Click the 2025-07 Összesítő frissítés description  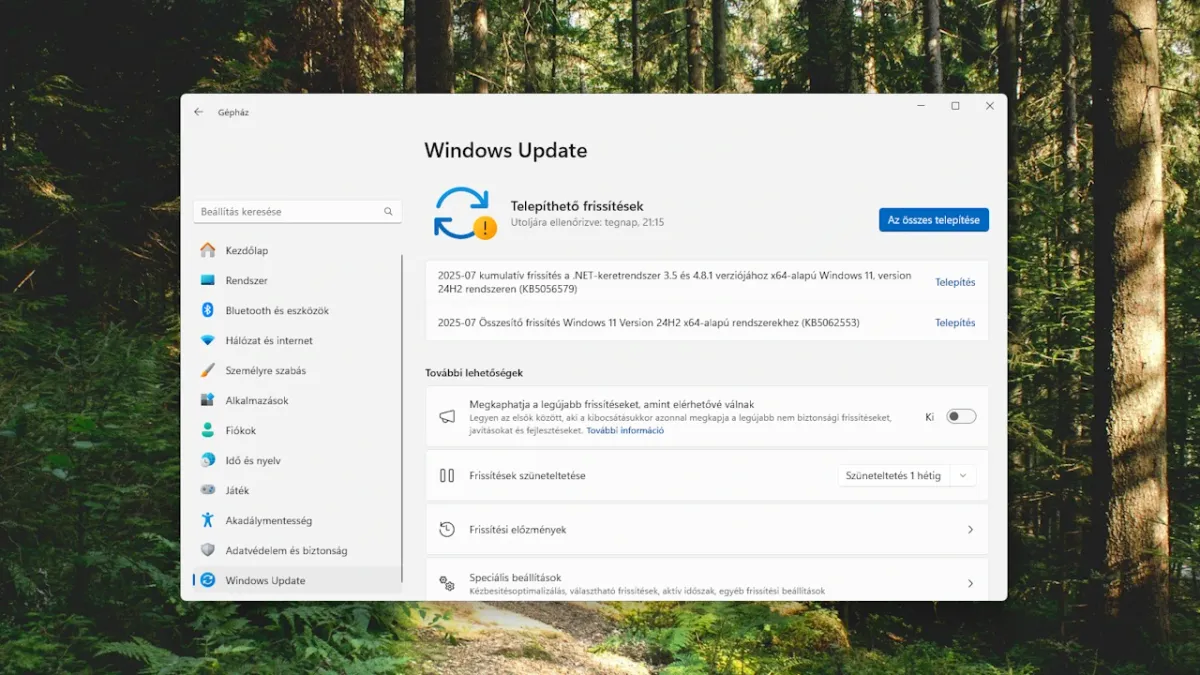(x=648, y=322)
